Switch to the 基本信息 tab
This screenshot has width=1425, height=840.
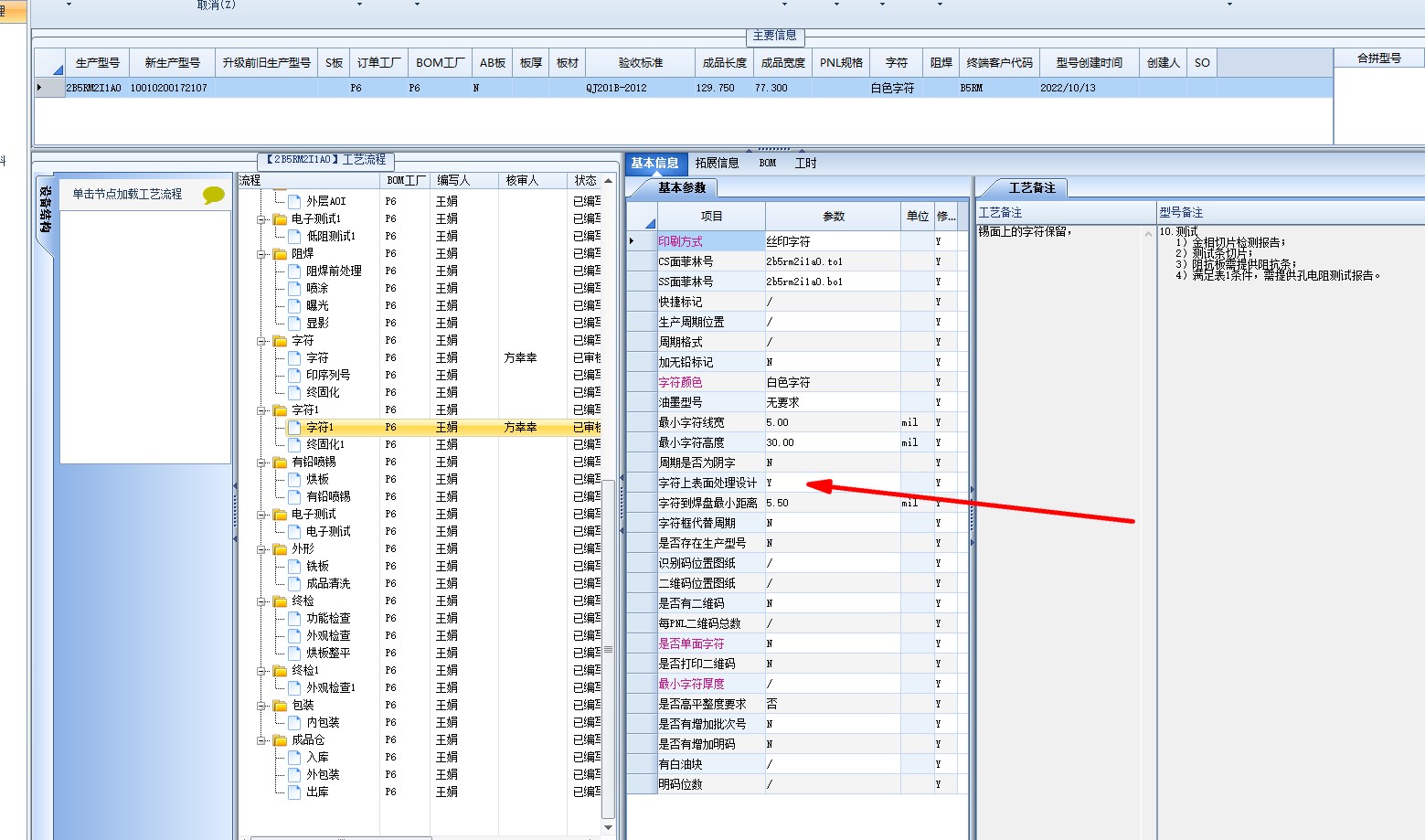click(654, 163)
